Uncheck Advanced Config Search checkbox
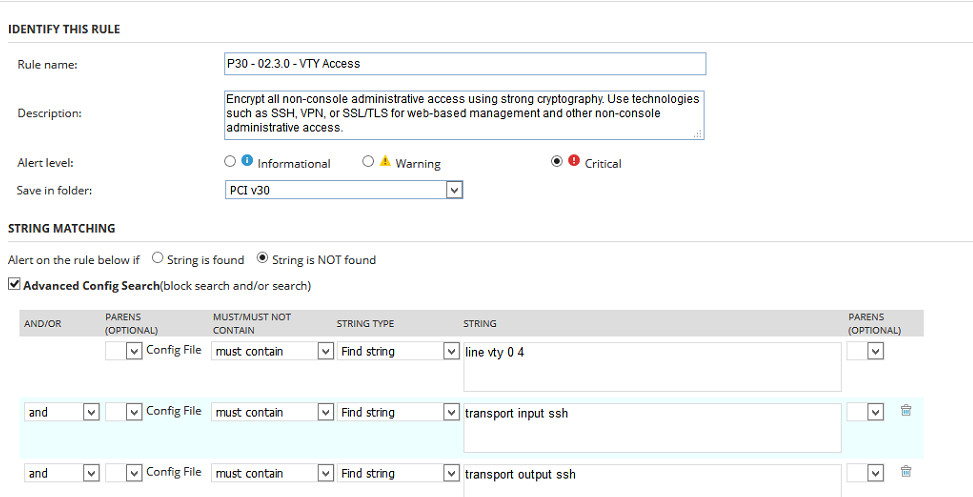973x497 pixels. point(13,285)
